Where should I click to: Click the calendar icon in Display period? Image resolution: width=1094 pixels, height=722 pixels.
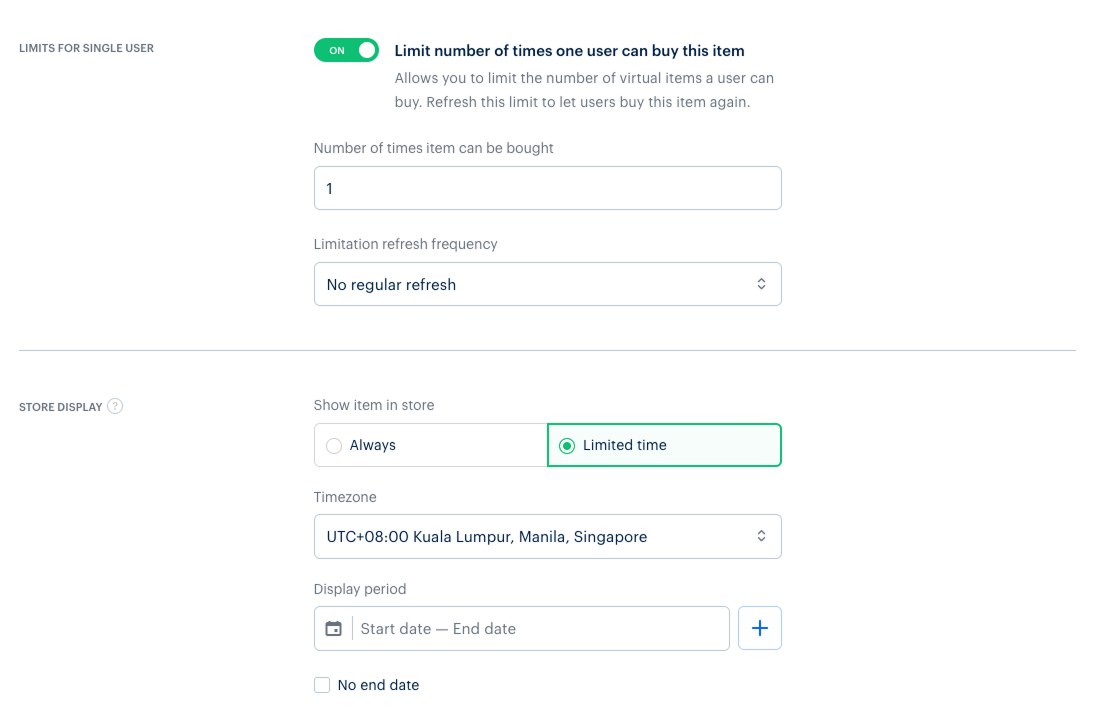334,629
